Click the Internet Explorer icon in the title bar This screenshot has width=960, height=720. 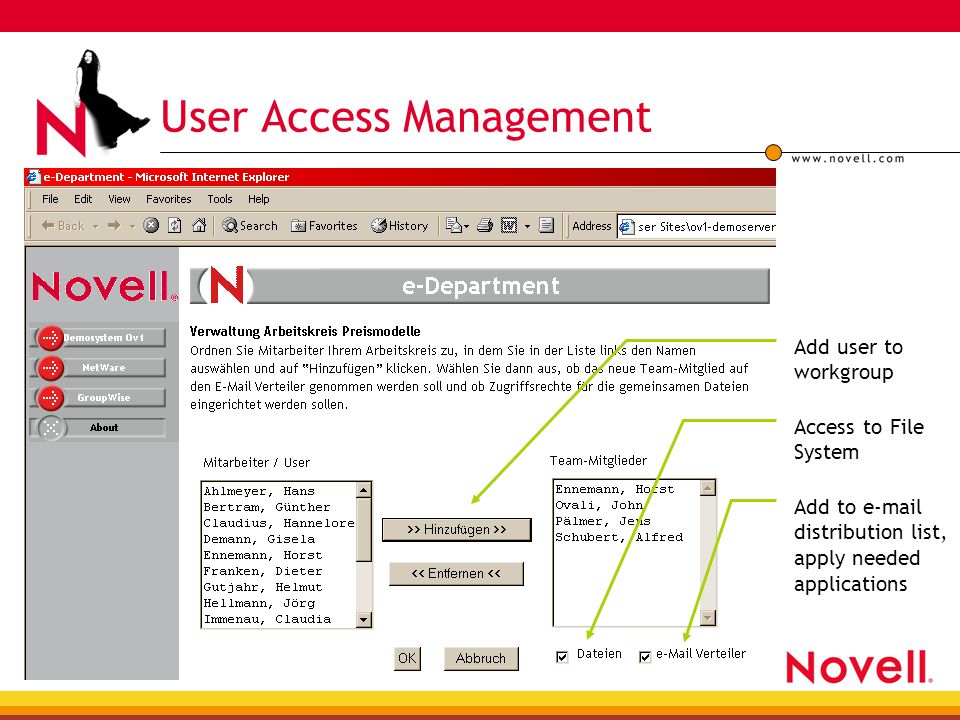(33, 177)
